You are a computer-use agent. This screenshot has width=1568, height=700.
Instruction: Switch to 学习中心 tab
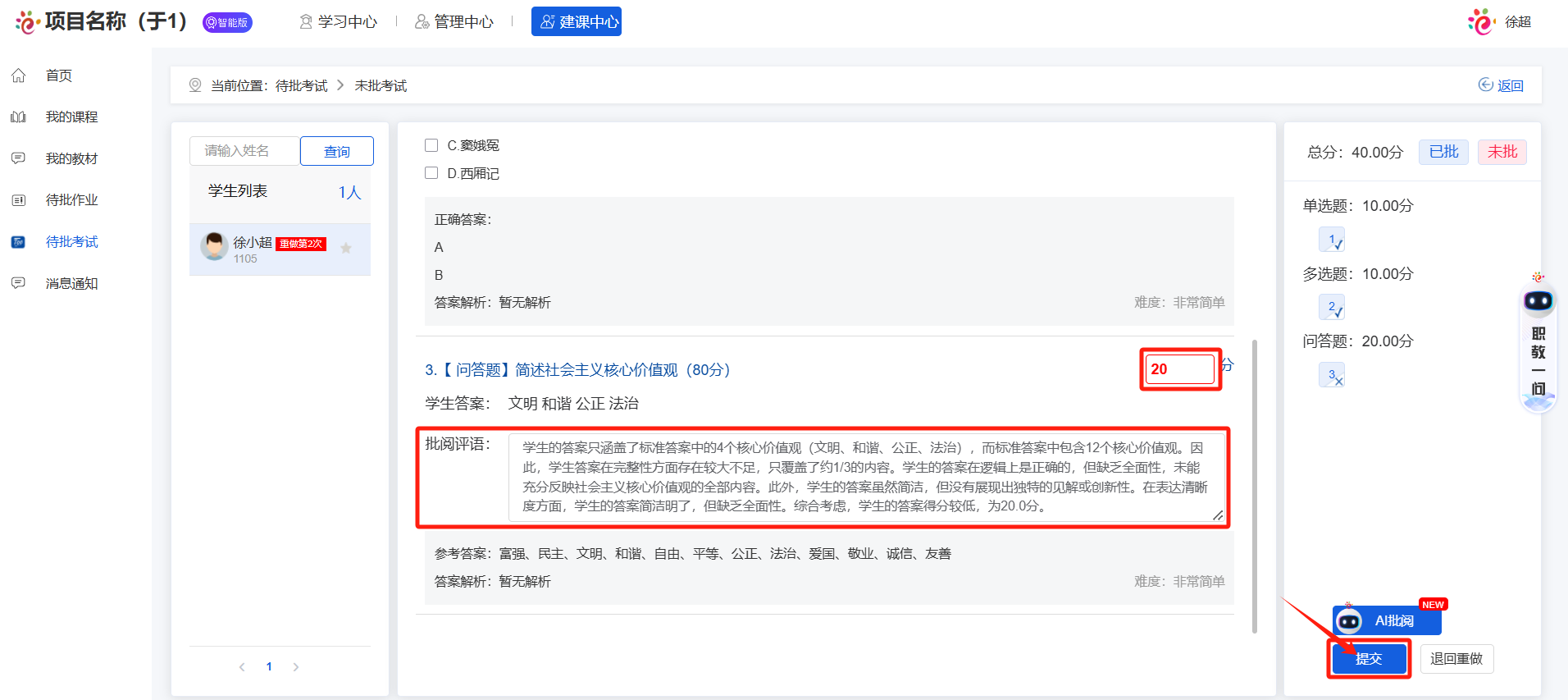338,22
